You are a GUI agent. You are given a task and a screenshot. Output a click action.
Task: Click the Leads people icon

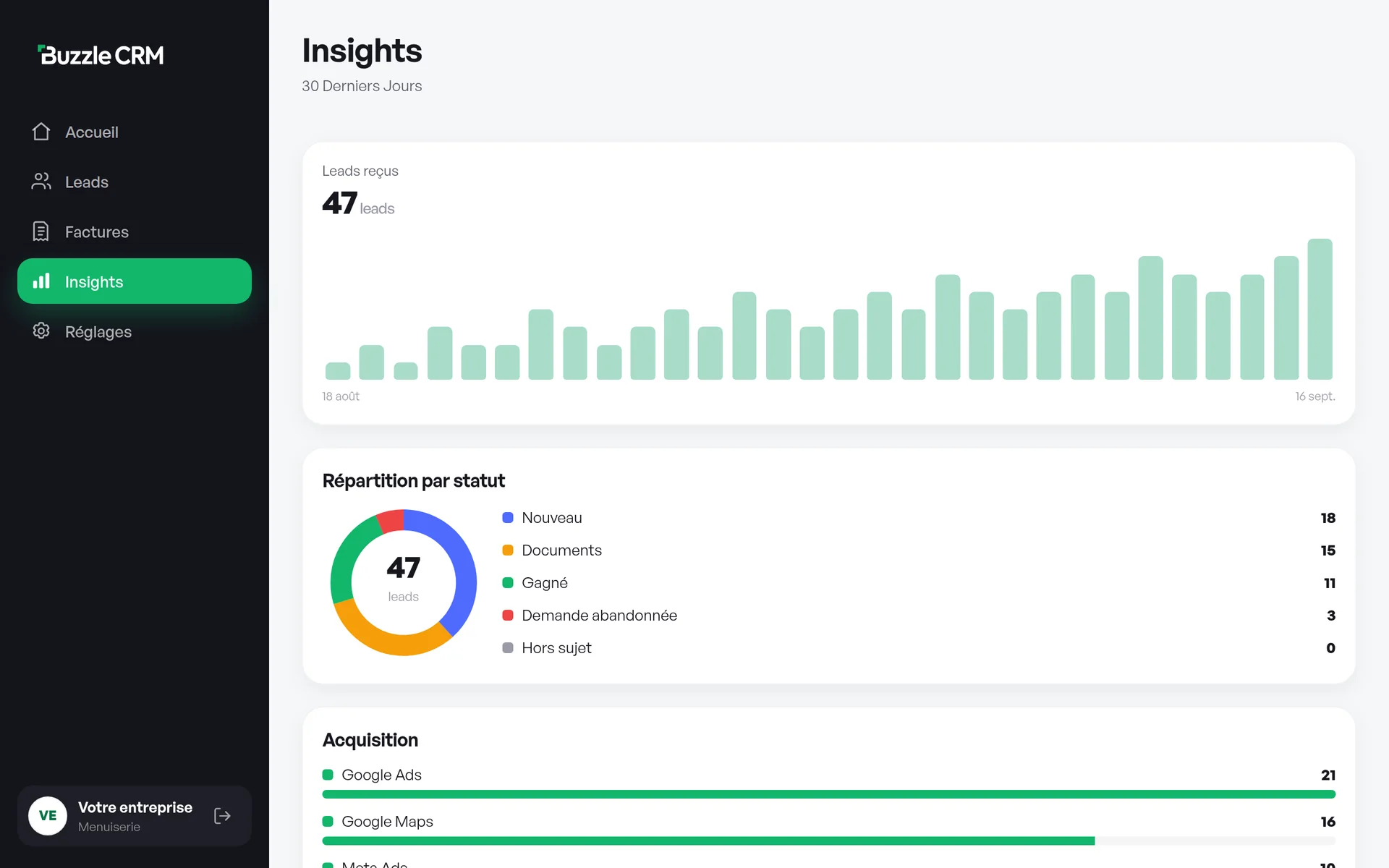[x=41, y=182]
